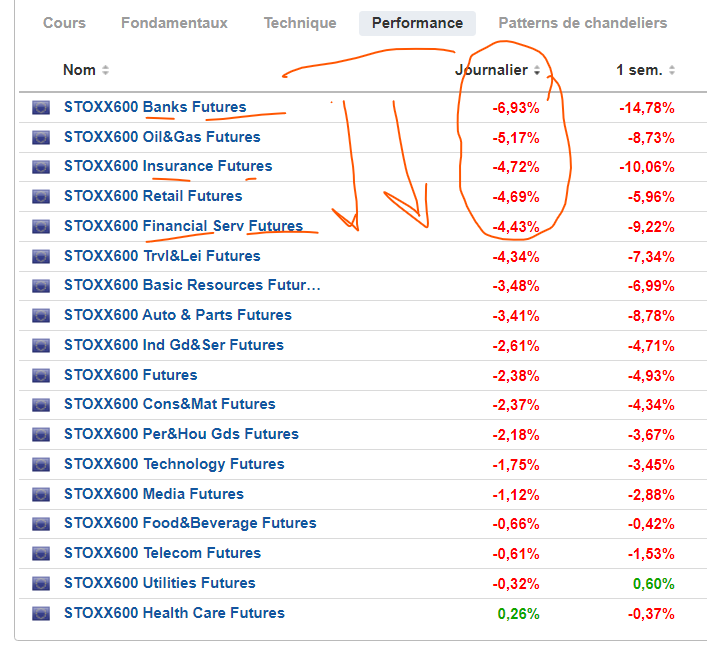Click the flag icon beside STOXX600 Telecom Futures
707x646 pixels.
click(x=41, y=553)
